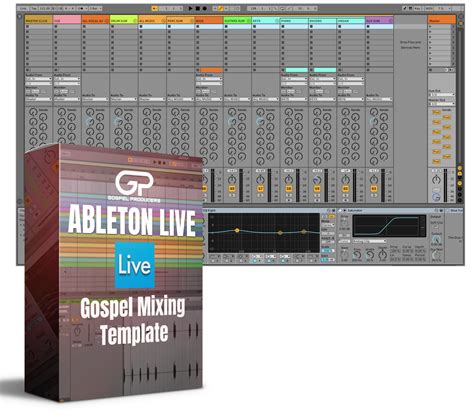Image resolution: width=474 pixels, height=414 pixels.
Task: Click the Saturator Dry/Wet knob
Action: pyautogui.click(x=436, y=256)
